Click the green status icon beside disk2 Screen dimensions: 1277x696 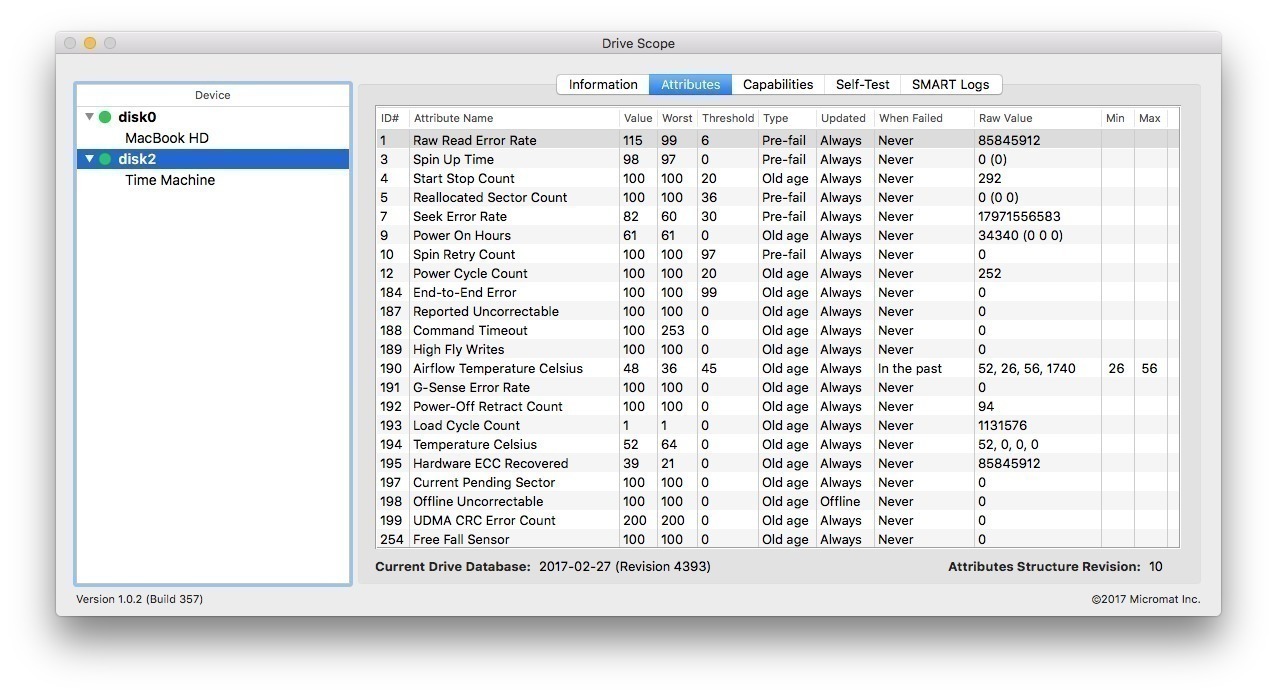pyautogui.click(x=105, y=159)
